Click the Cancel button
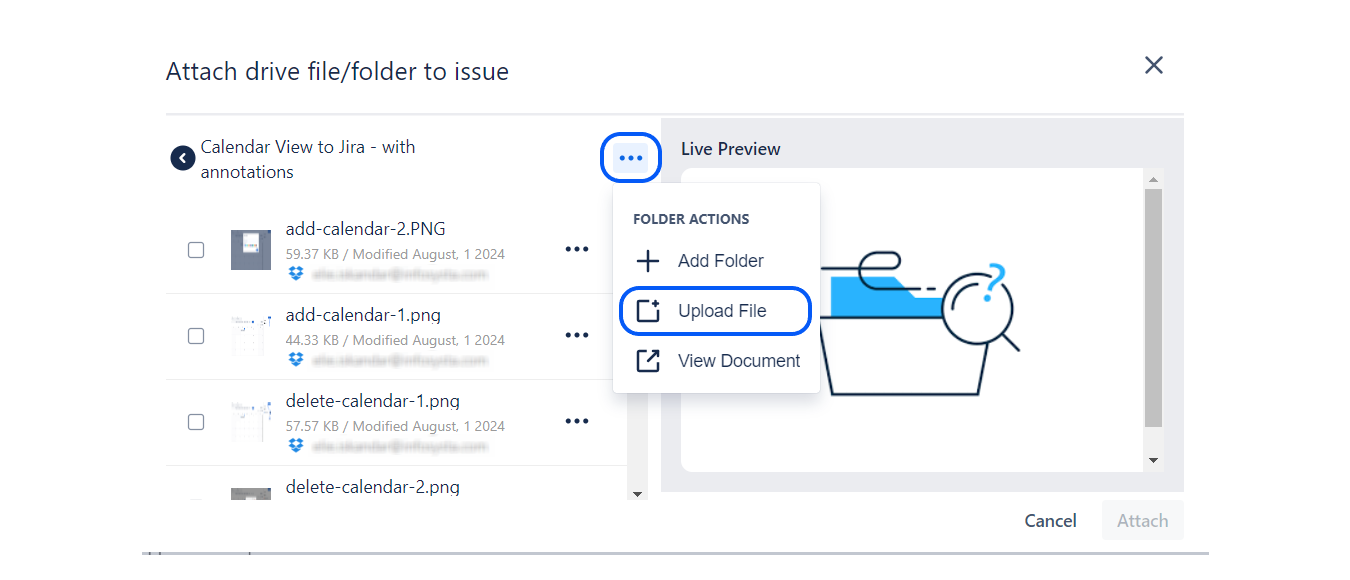This screenshot has height=580, width=1350. pyautogui.click(x=1050, y=521)
